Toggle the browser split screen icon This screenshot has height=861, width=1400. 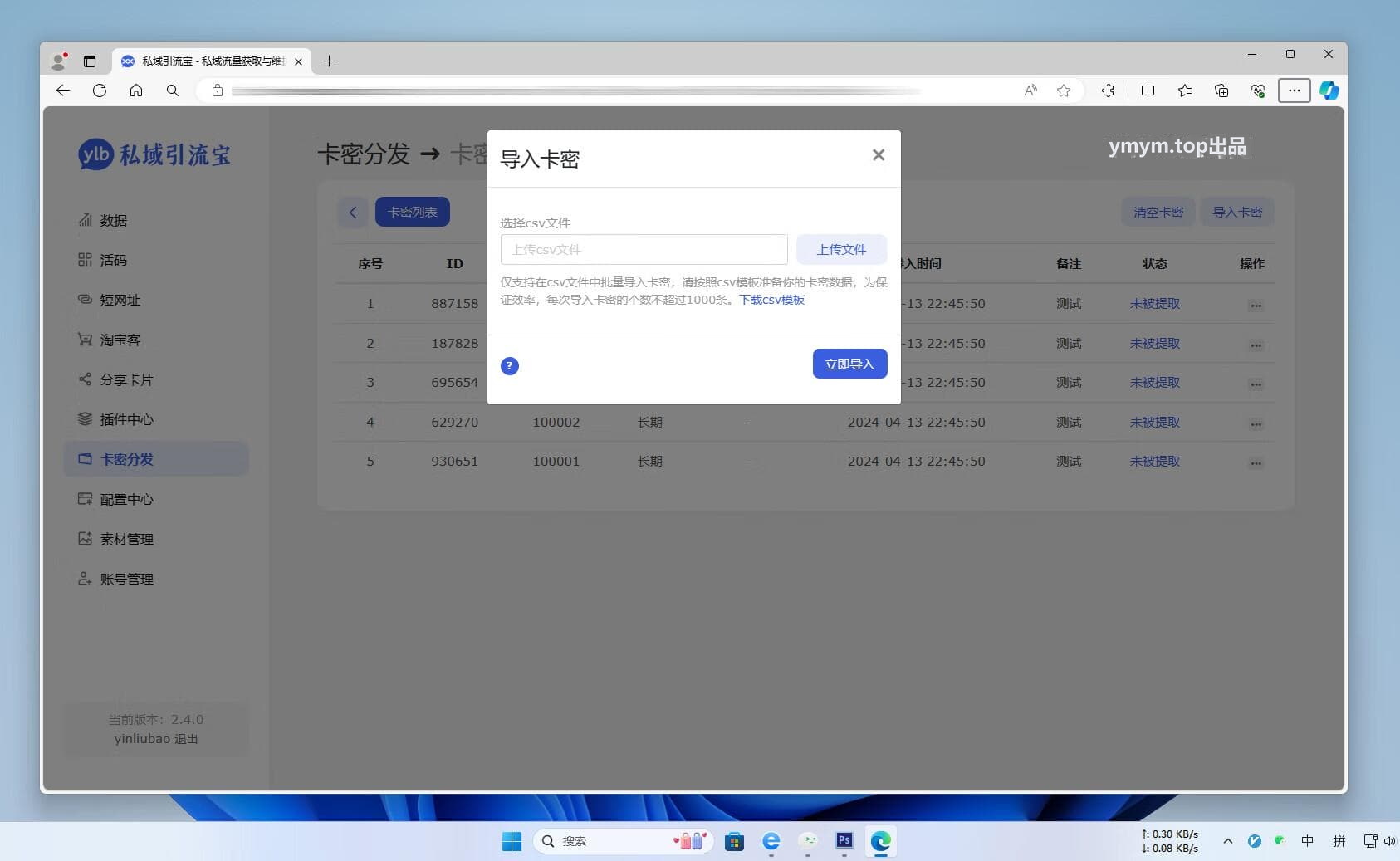(x=1148, y=91)
